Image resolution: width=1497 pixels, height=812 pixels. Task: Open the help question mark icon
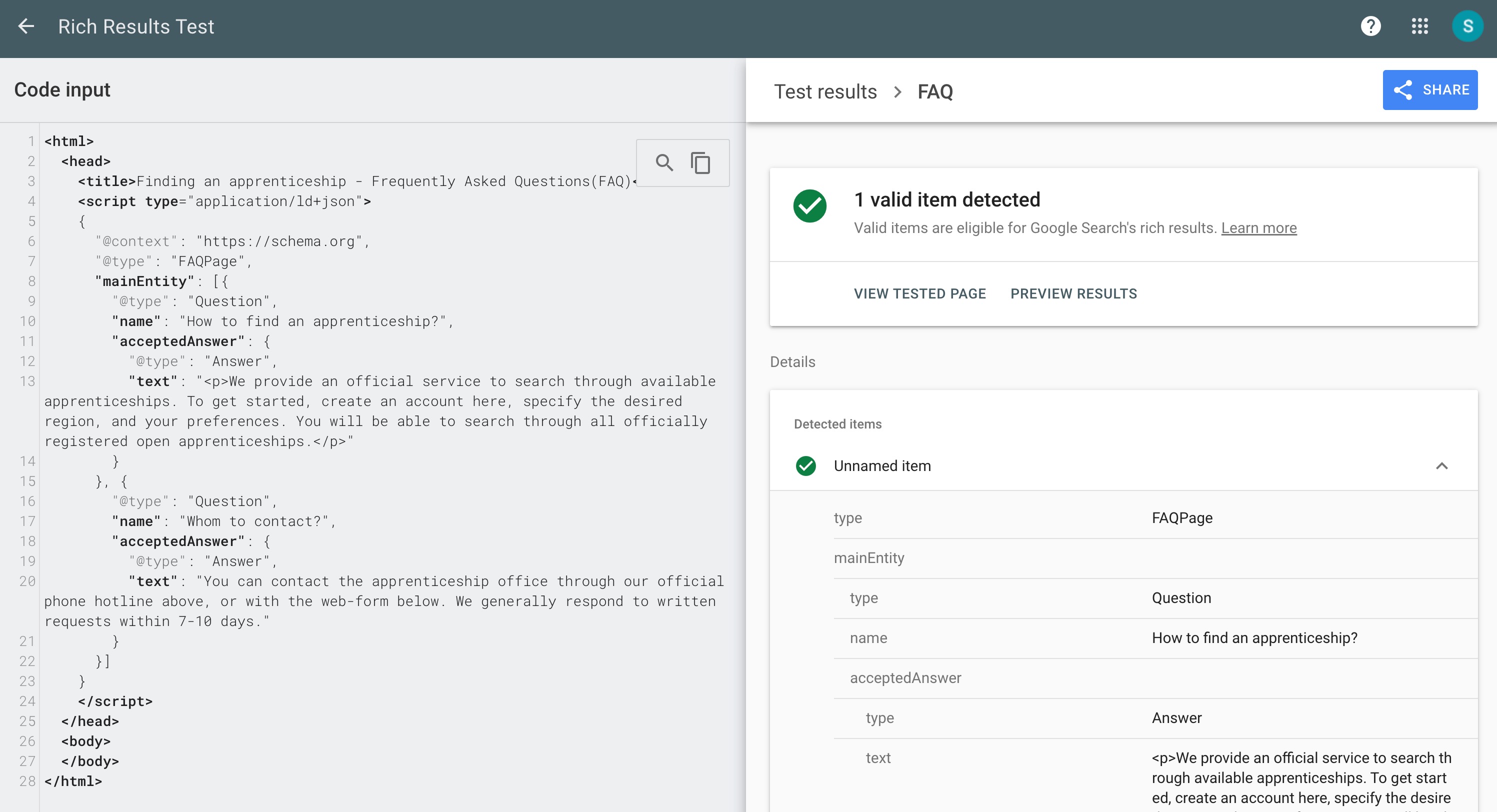(1370, 26)
